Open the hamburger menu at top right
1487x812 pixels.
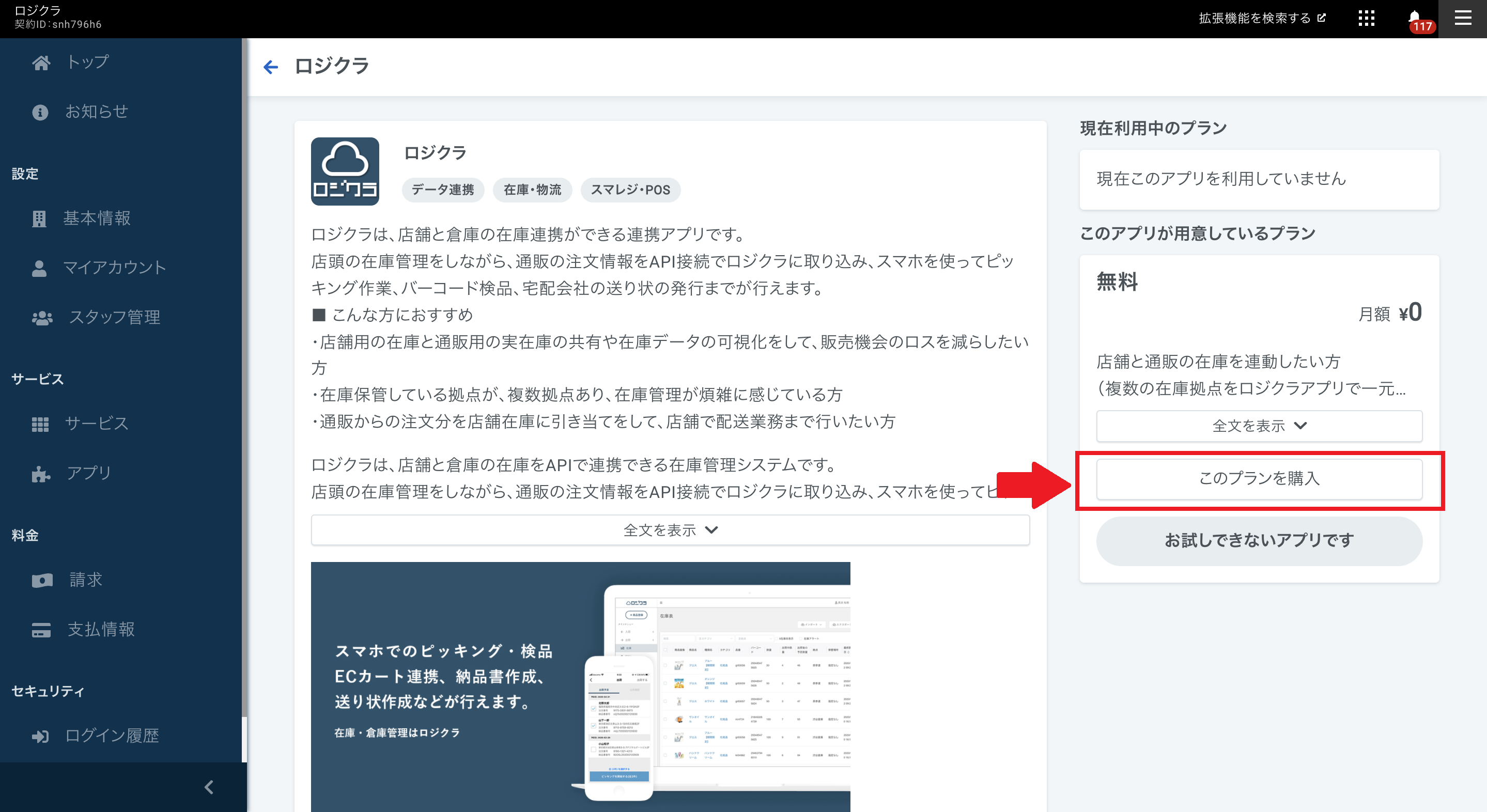tap(1462, 19)
